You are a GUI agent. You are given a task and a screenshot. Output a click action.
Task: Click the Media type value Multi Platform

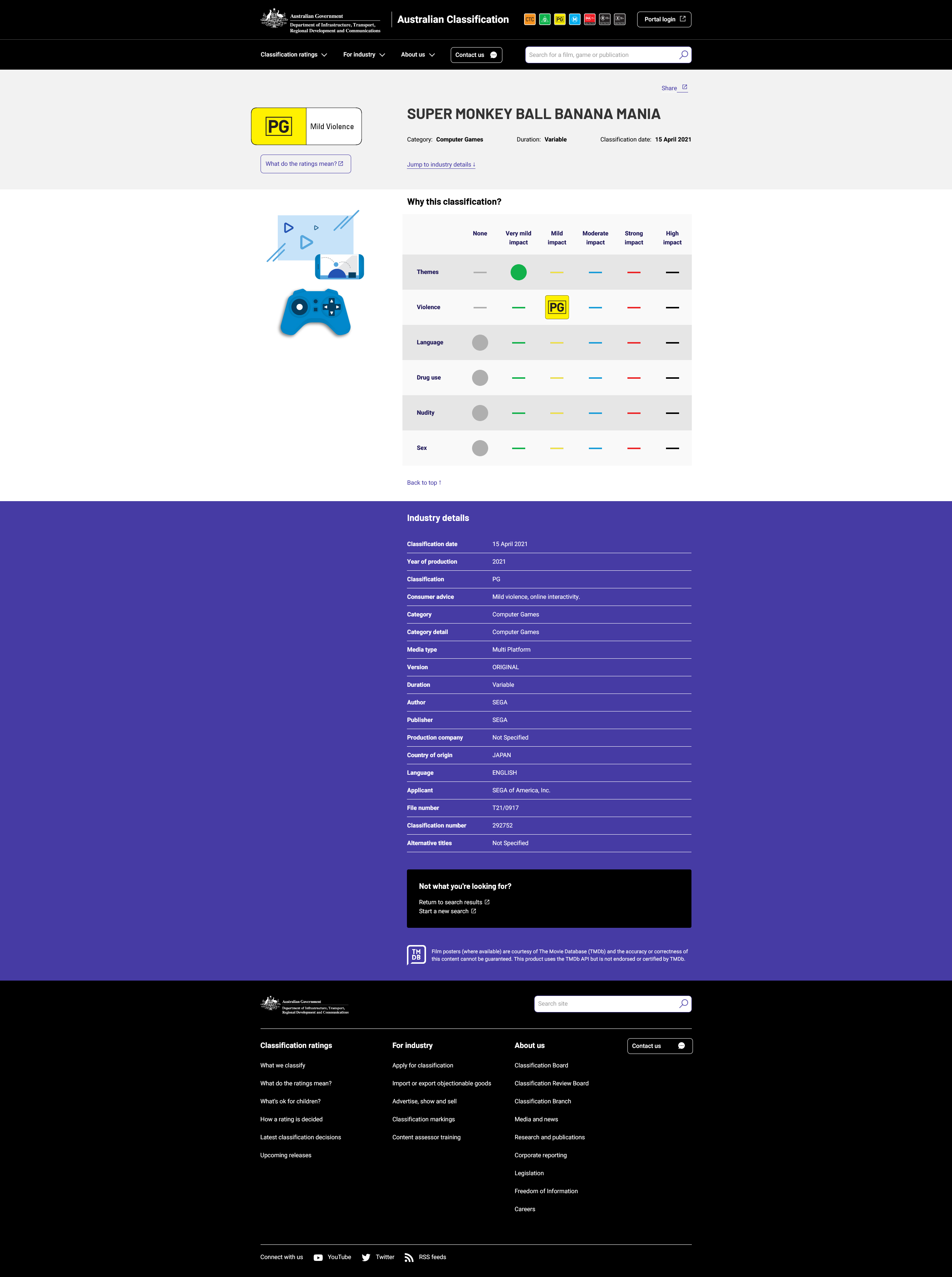point(512,650)
